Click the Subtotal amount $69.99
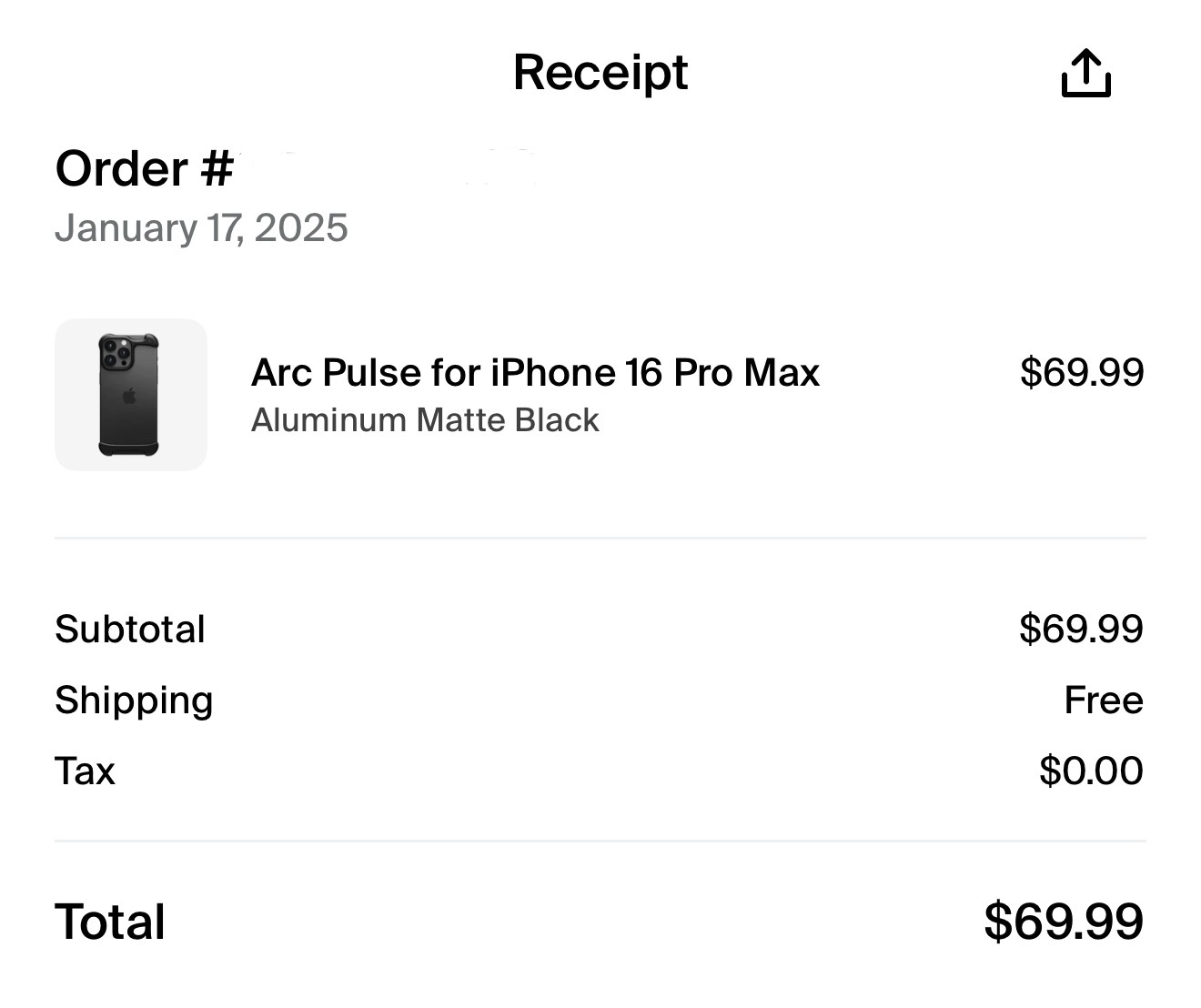Viewport: 1201px width, 1008px height. [x=1081, y=629]
